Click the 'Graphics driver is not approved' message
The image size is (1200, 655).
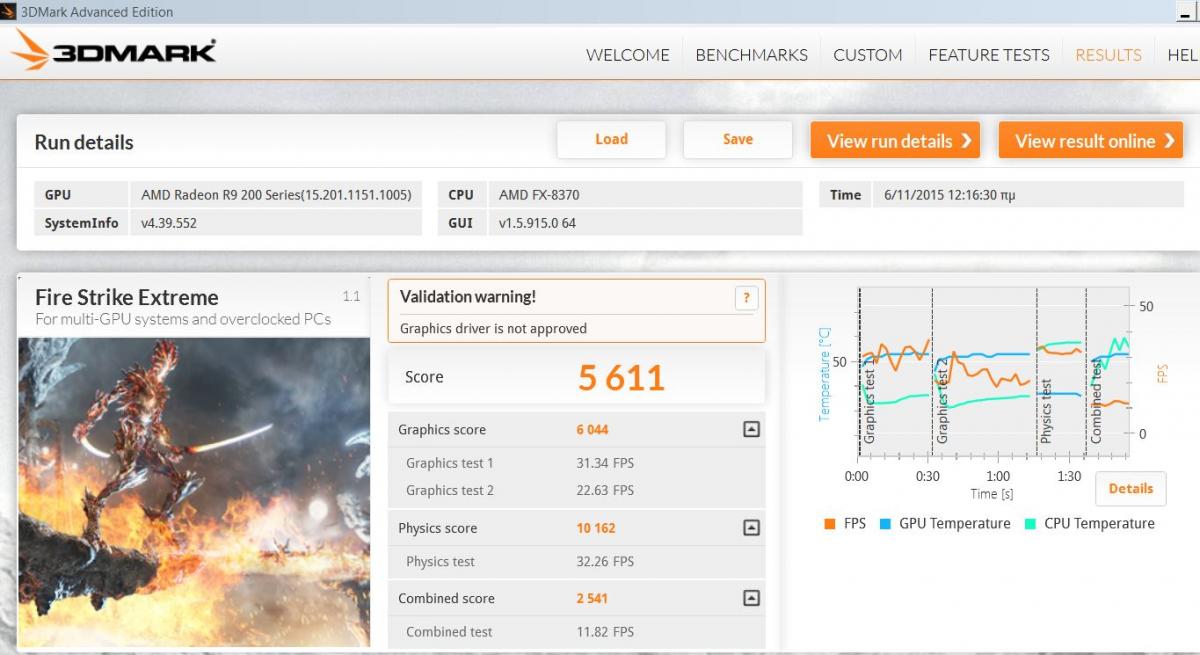[x=493, y=328]
